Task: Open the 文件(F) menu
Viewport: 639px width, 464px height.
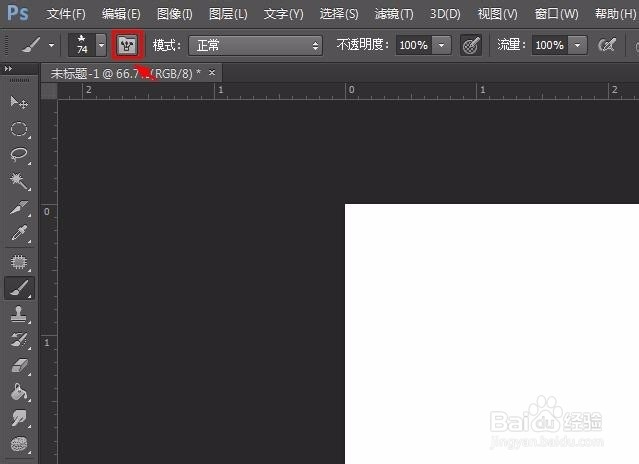Action: point(66,14)
